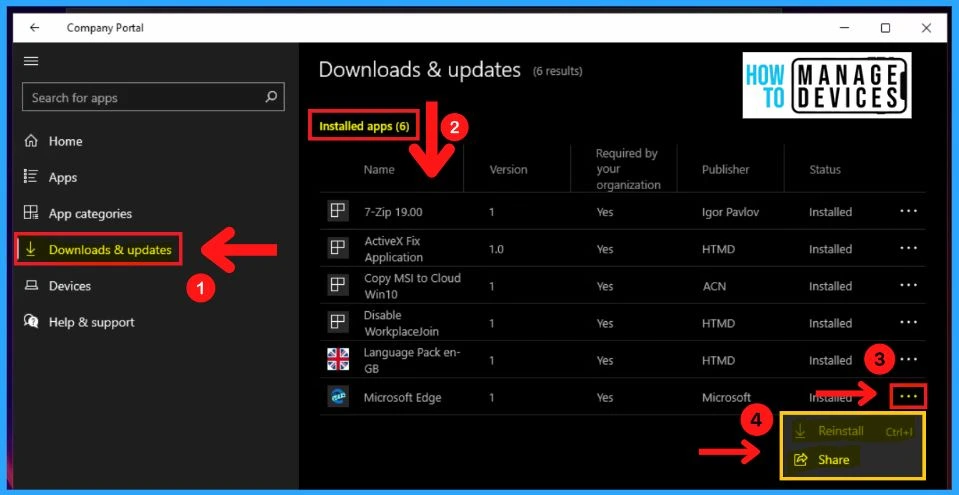Click the Devices laptop icon
This screenshot has width=959, height=495.
[31, 286]
